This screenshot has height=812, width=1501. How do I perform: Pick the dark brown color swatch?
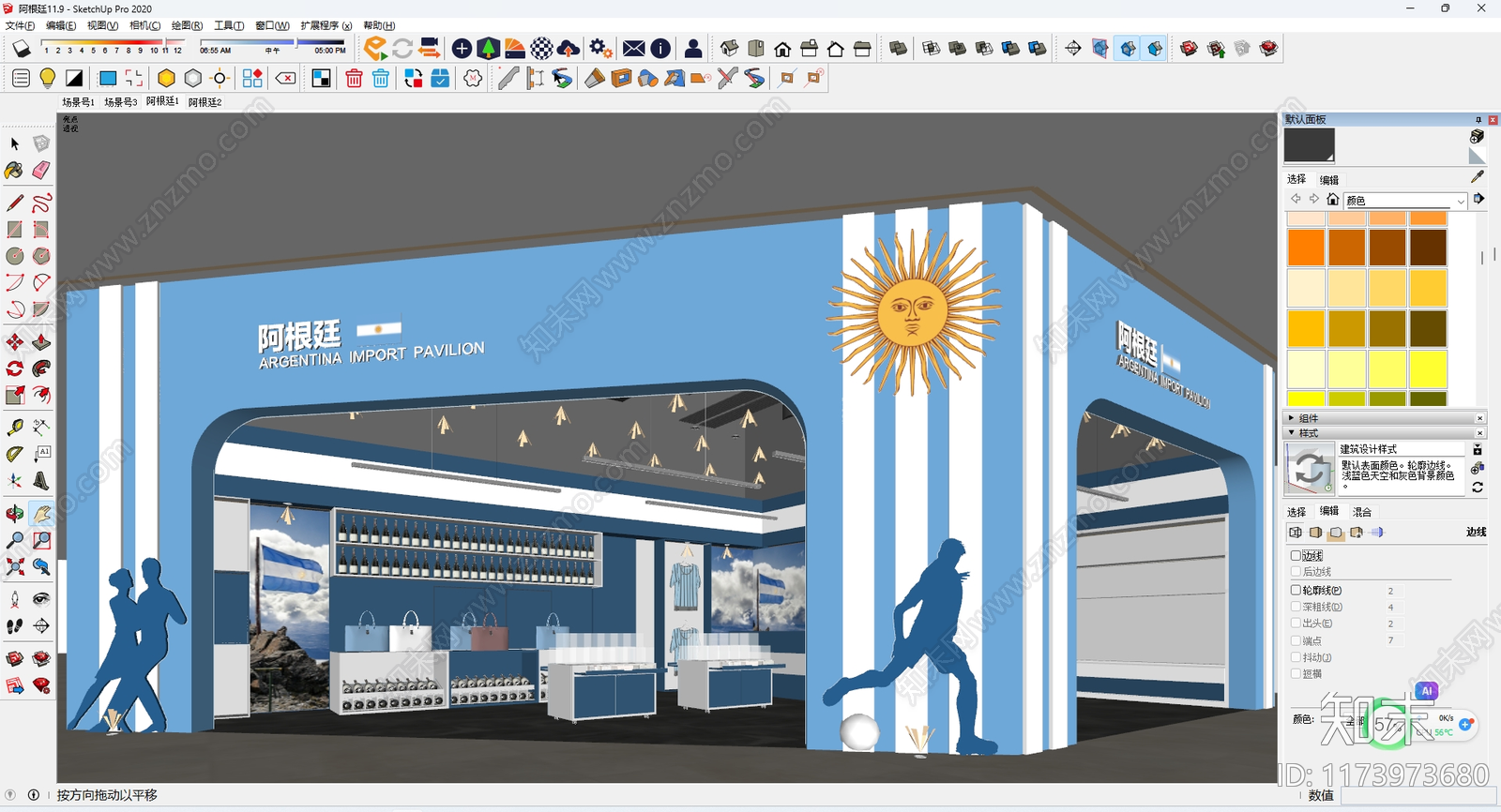pos(1429,248)
